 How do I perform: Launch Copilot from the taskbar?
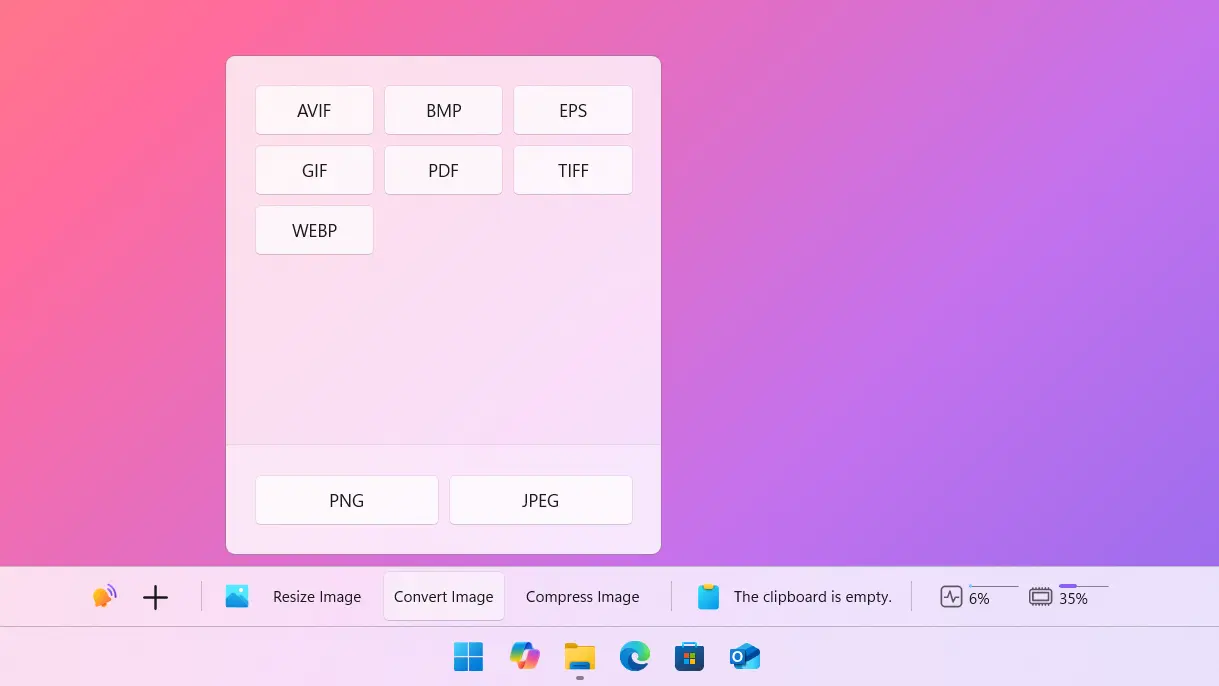click(524, 656)
